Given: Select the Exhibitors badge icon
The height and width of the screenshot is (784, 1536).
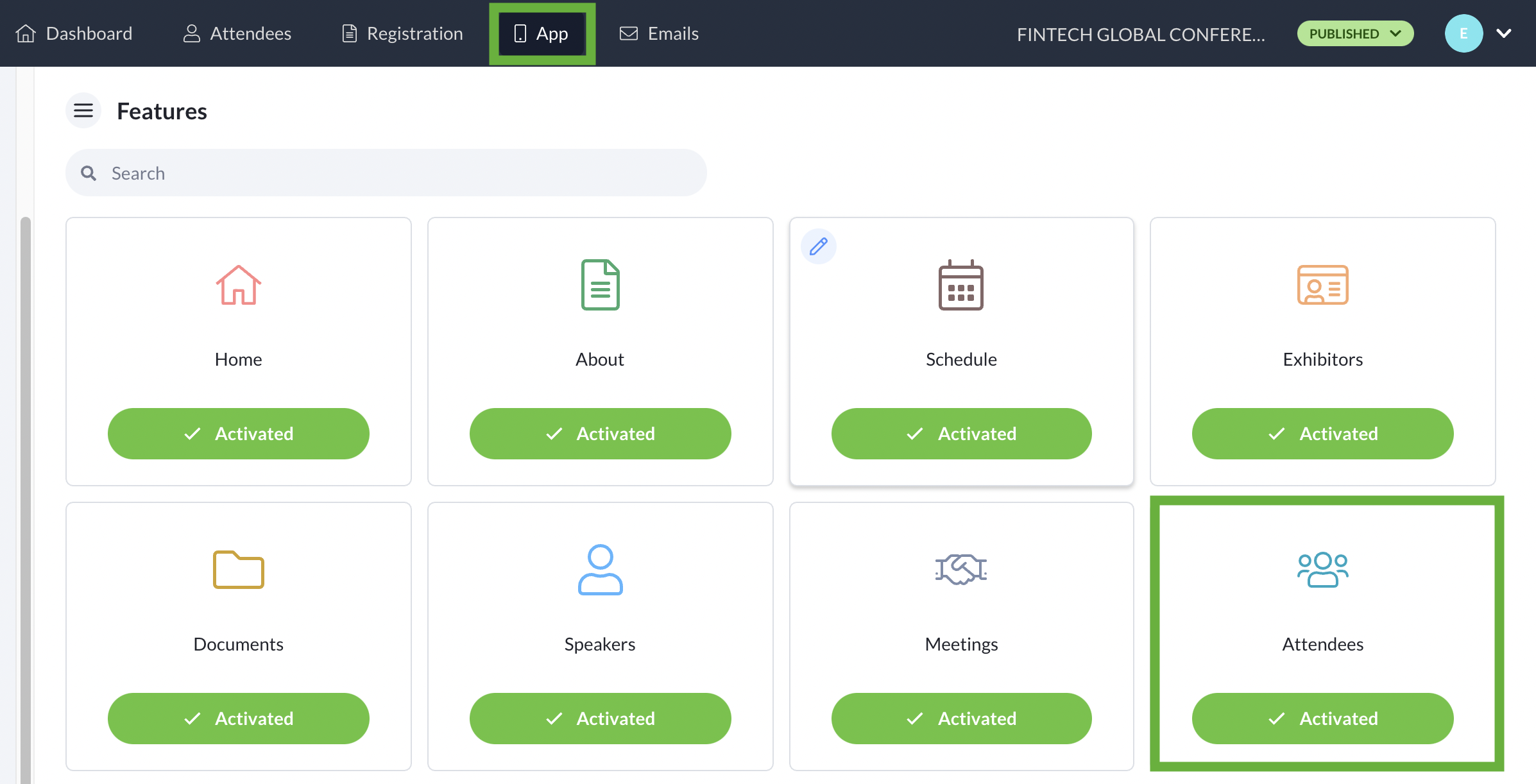Looking at the screenshot, I should (1322, 285).
